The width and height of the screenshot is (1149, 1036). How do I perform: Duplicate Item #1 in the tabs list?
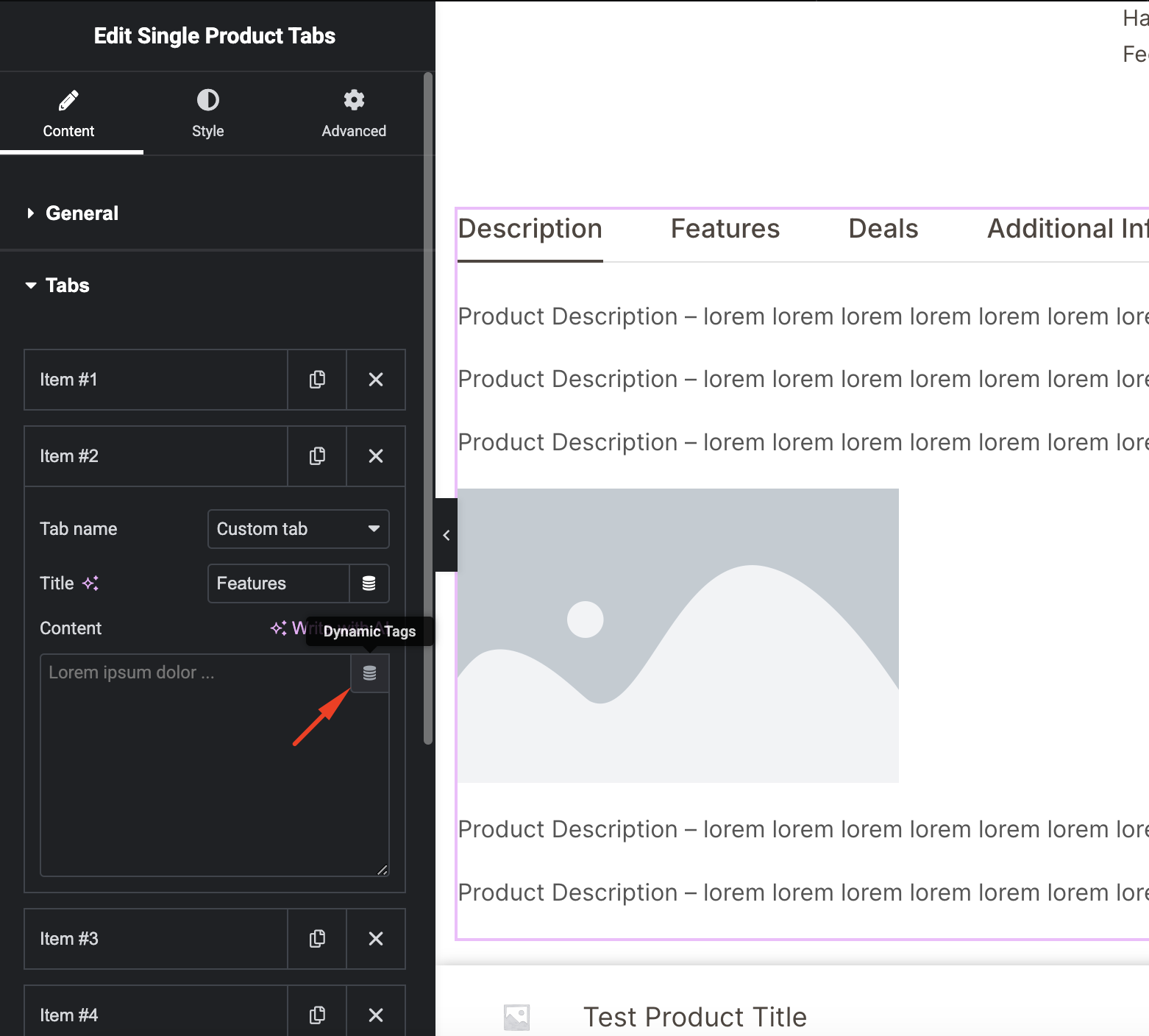click(317, 380)
